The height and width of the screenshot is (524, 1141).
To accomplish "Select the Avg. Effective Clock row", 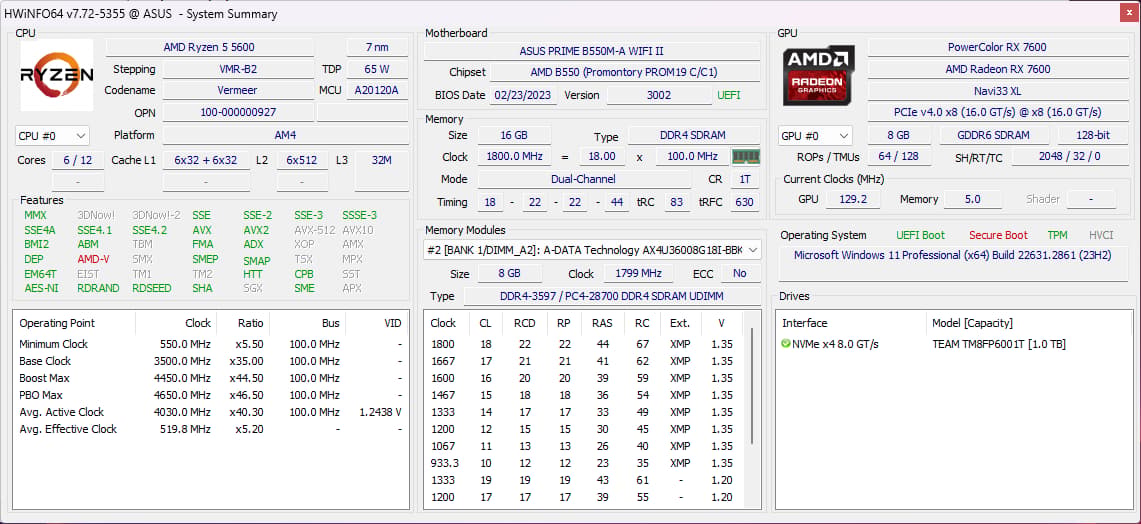I will [211, 429].
